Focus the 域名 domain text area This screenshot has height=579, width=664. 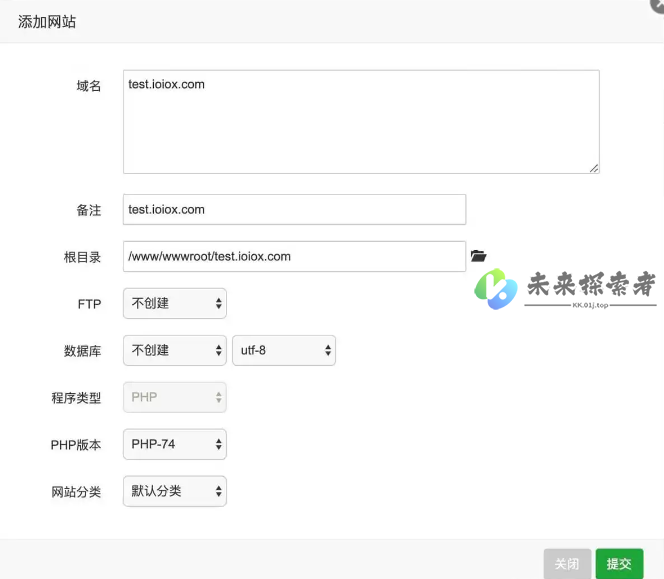click(x=361, y=121)
